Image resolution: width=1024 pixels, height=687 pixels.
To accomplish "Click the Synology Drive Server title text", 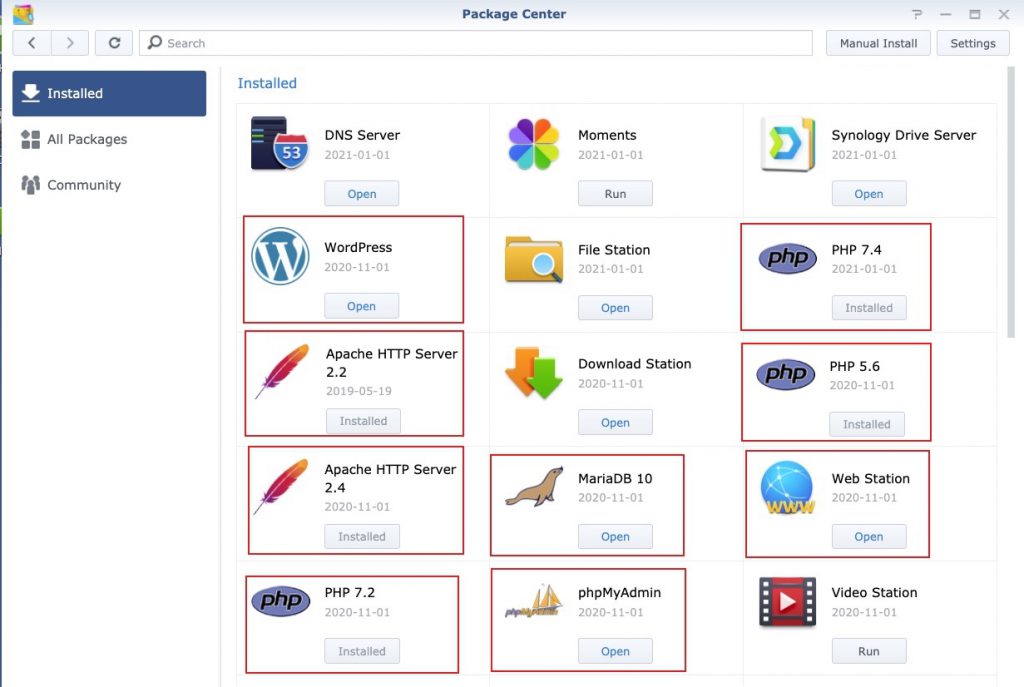I will (904, 135).
